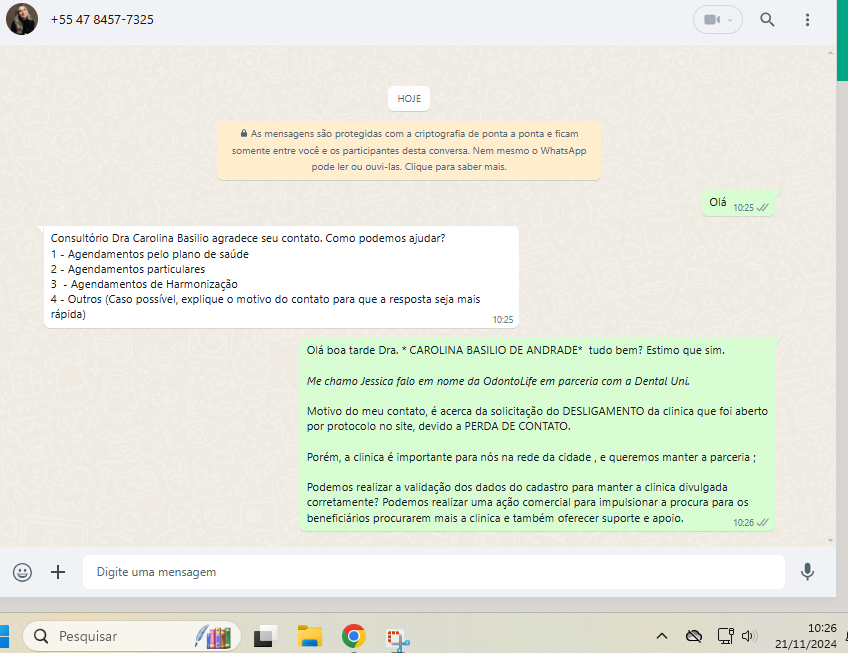Record a voice message with the microphone

point(807,572)
